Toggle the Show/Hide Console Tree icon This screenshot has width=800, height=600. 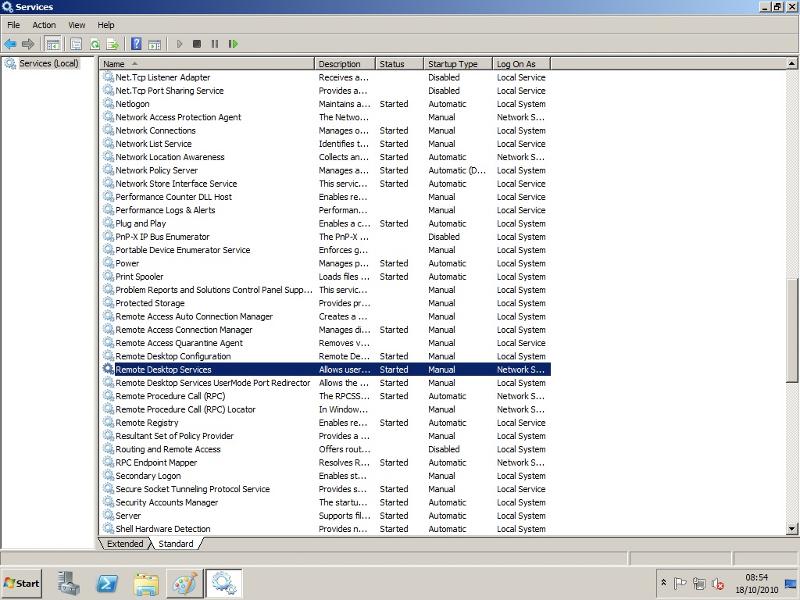pyautogui.click(x=53, y=44)
